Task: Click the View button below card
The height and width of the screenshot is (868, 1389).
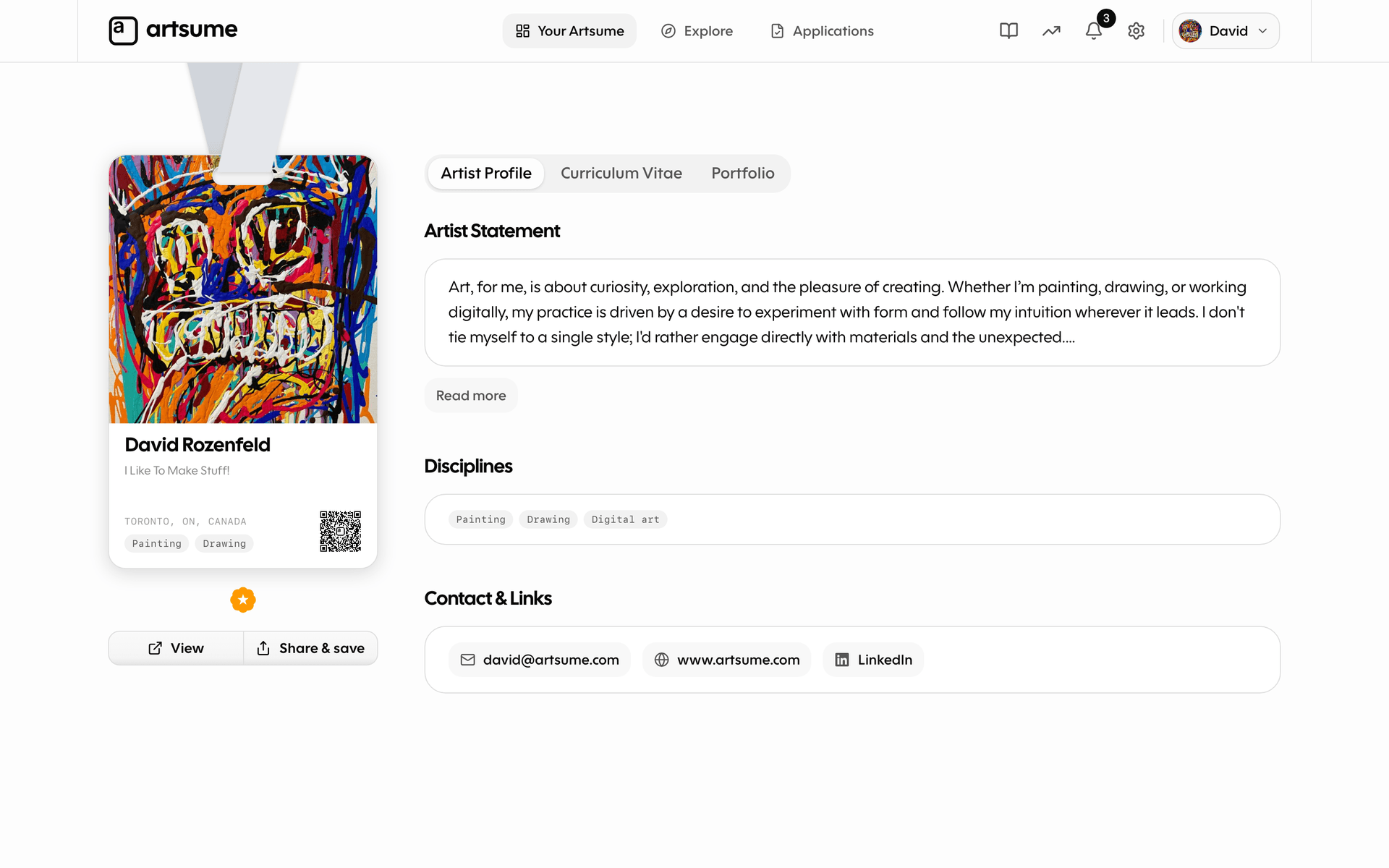Action: [x=176, y=648]
